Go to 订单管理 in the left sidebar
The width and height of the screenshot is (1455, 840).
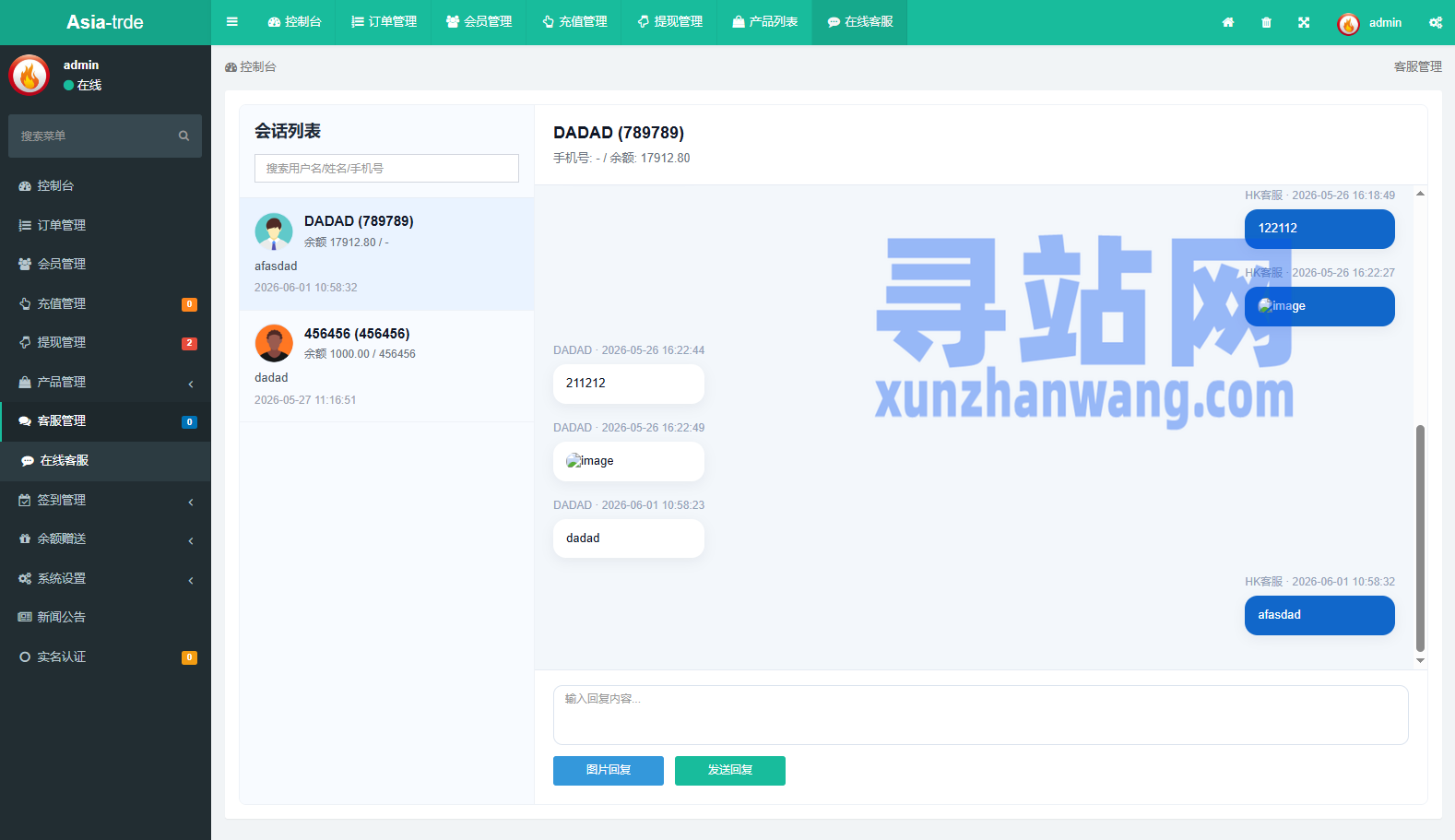pos(105,225)
